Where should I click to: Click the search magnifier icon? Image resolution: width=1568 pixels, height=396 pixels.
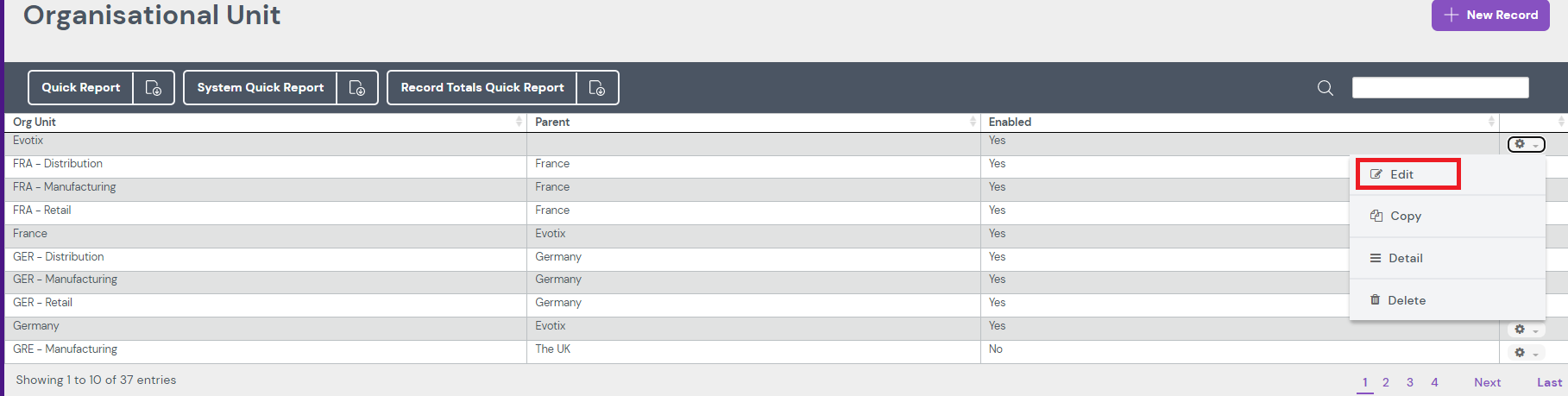tap(1326, 88)
